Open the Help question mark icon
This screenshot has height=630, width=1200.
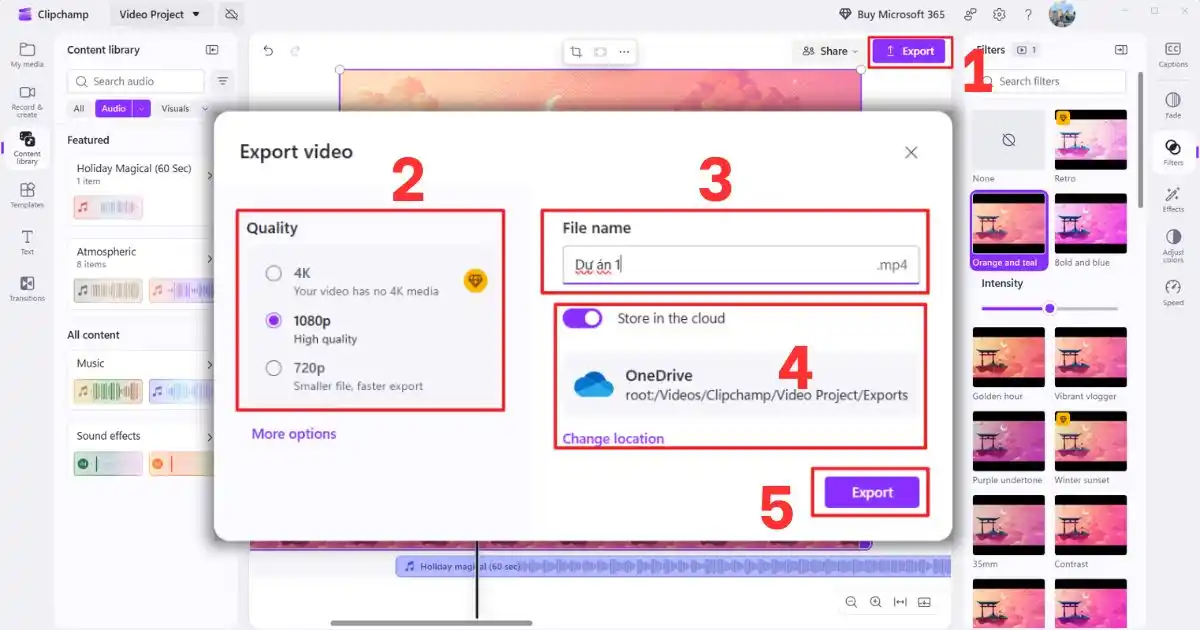pos(1028,15)
